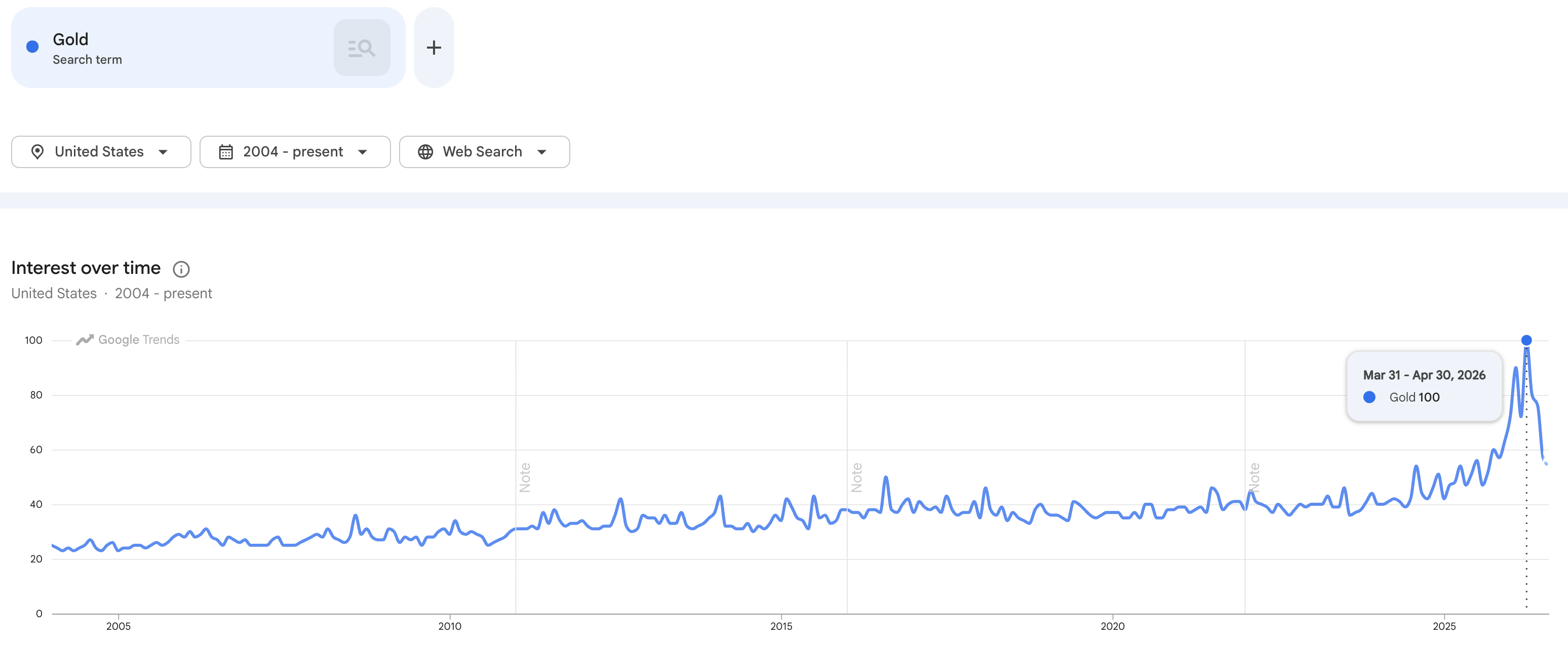The width and height of the screenshot is (1568, 645).
Task: Click the Google Trends logo on chart
Action: [127, 340]
